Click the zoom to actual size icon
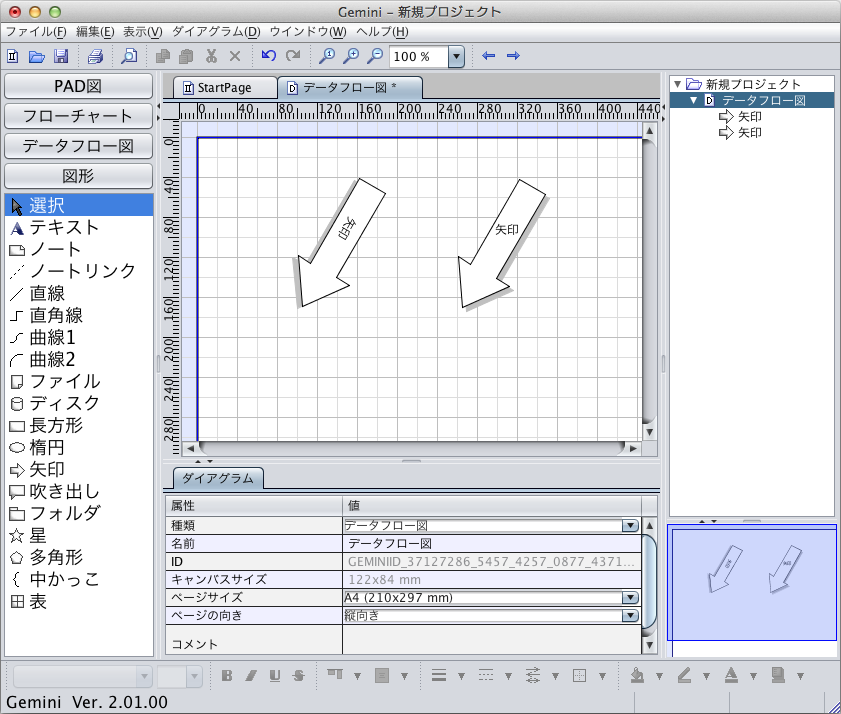 (x=327, y=56)
